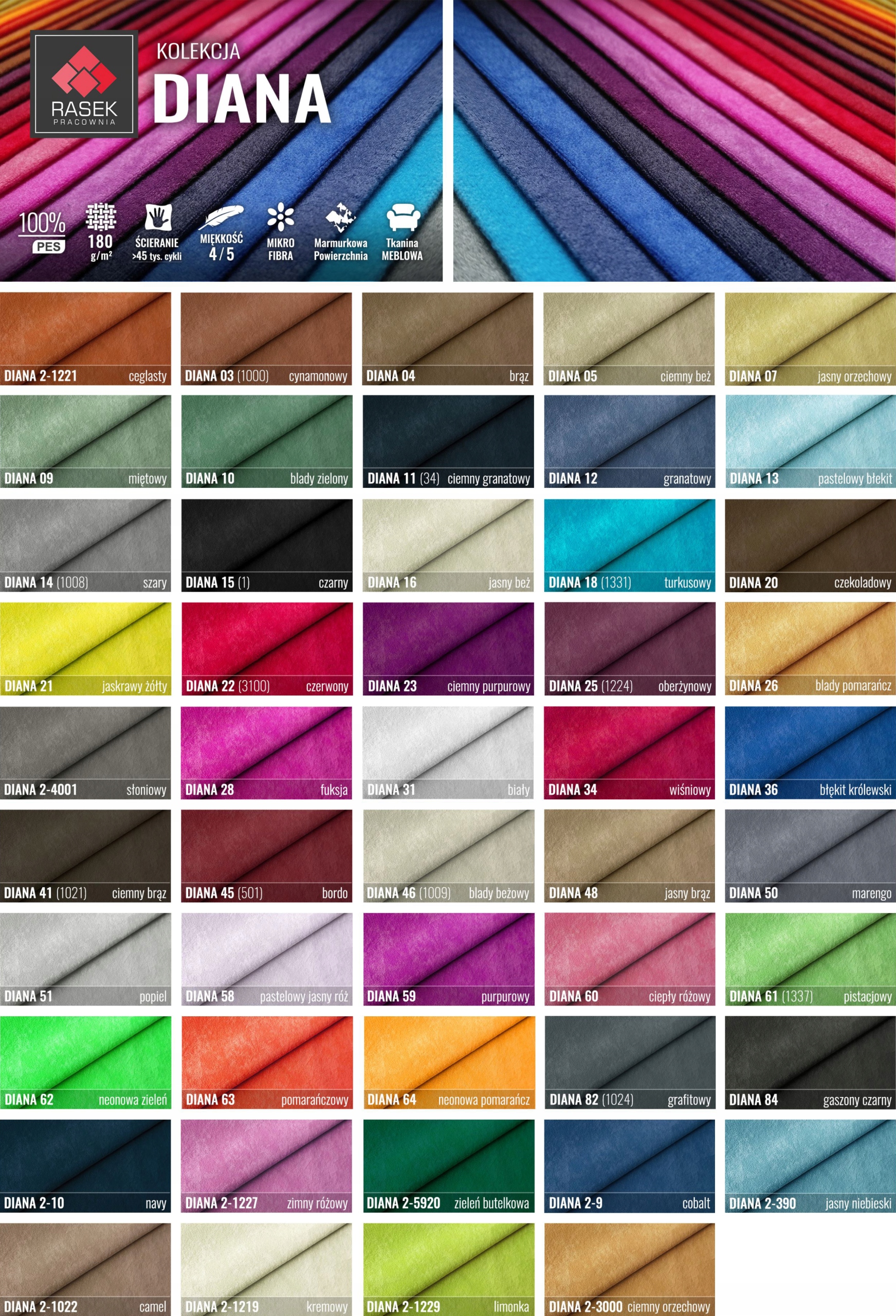Click the DIANA 2-10 navy swatch

[x=85, y=1166]
